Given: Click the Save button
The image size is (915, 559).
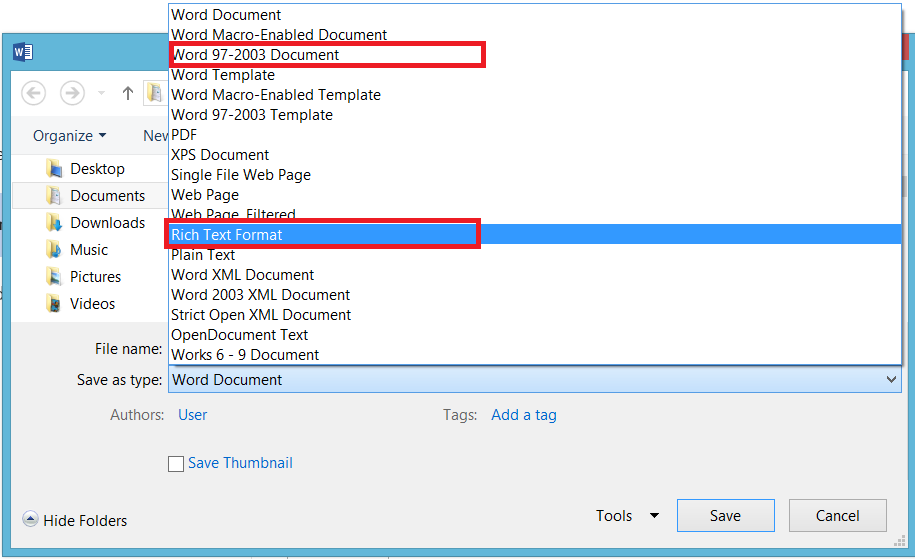Looking at the screenshot, I should tap(725, 516).
